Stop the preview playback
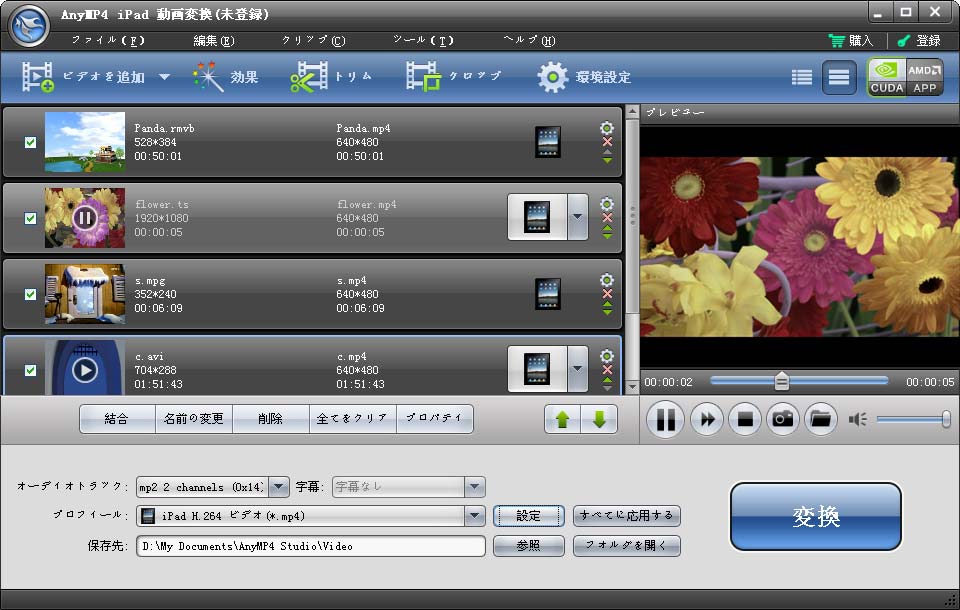The image size is (960, 610). point(745,419)
